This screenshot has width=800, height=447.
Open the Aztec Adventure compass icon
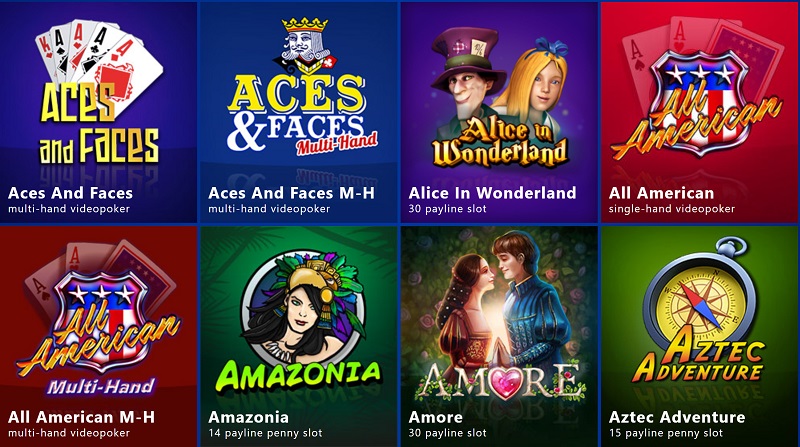click(x=699, y=310)
